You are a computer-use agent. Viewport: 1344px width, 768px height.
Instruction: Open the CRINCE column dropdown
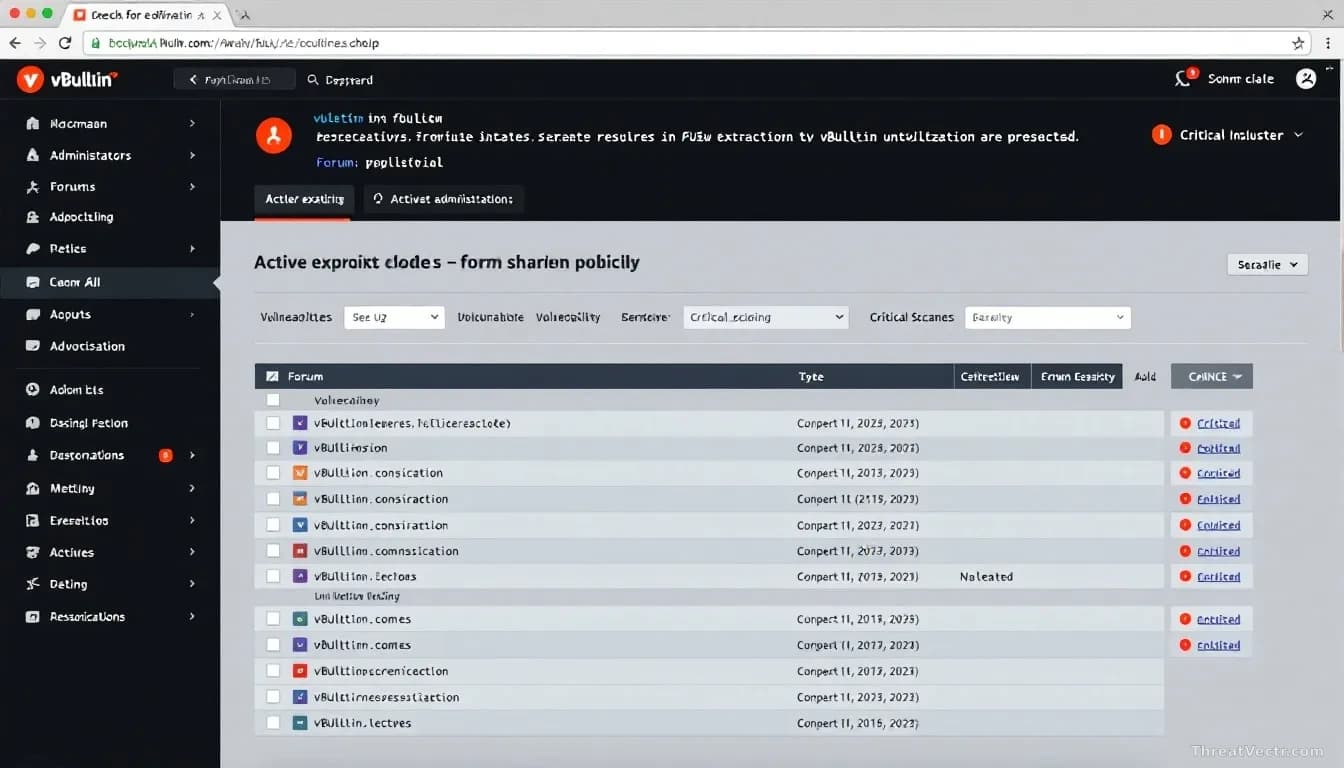[x=1212, y=376]
